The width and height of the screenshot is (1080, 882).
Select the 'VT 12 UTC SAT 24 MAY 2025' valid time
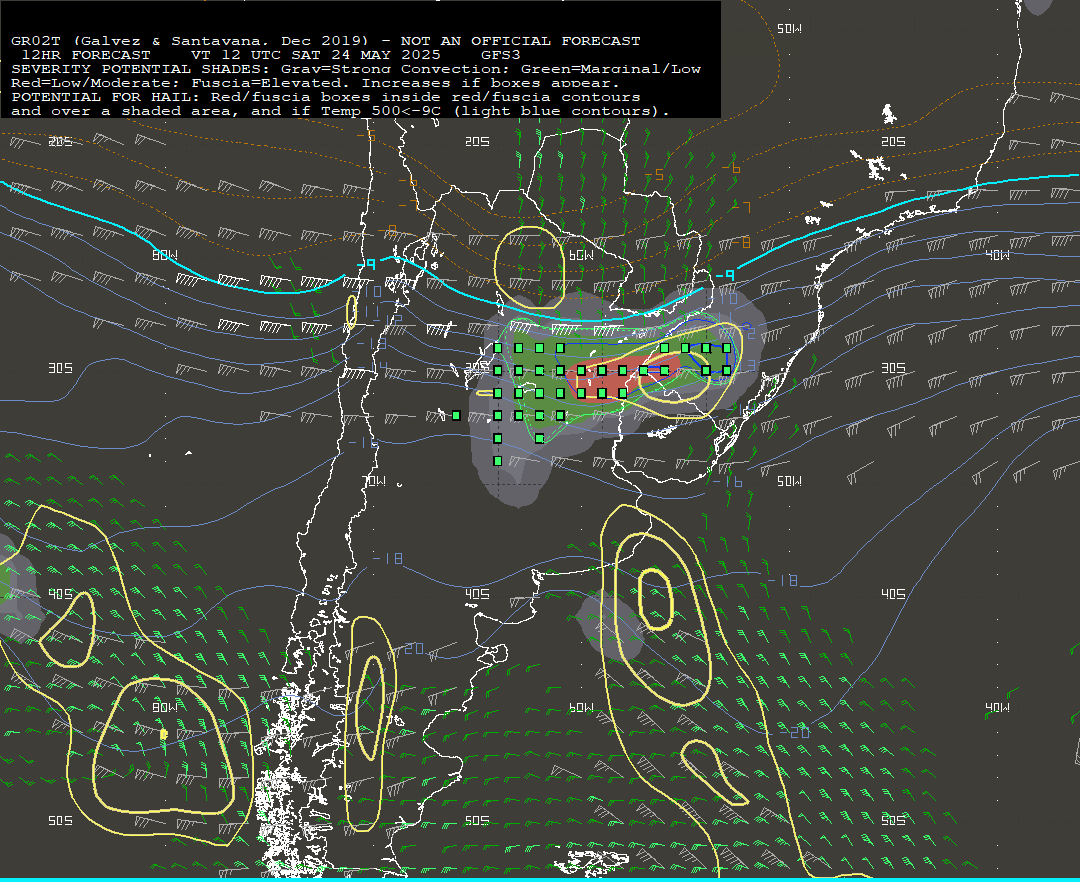pos(315,55)
